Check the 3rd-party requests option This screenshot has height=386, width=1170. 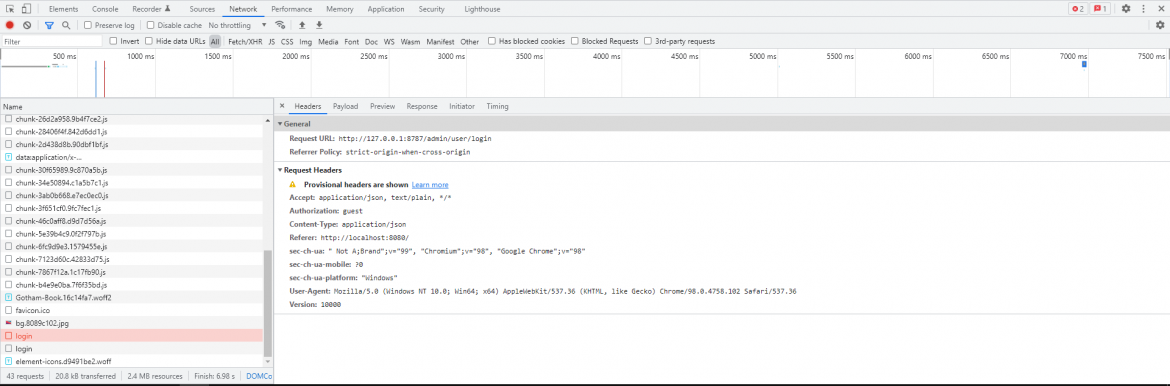pyautogui.click(x=648, y=41)
